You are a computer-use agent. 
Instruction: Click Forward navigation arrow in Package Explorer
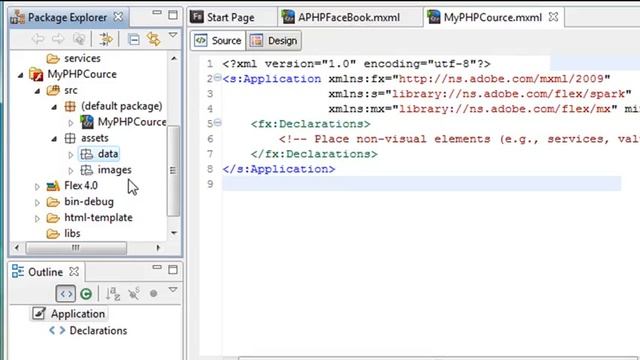pyautogui.click(x=58, y=39)
